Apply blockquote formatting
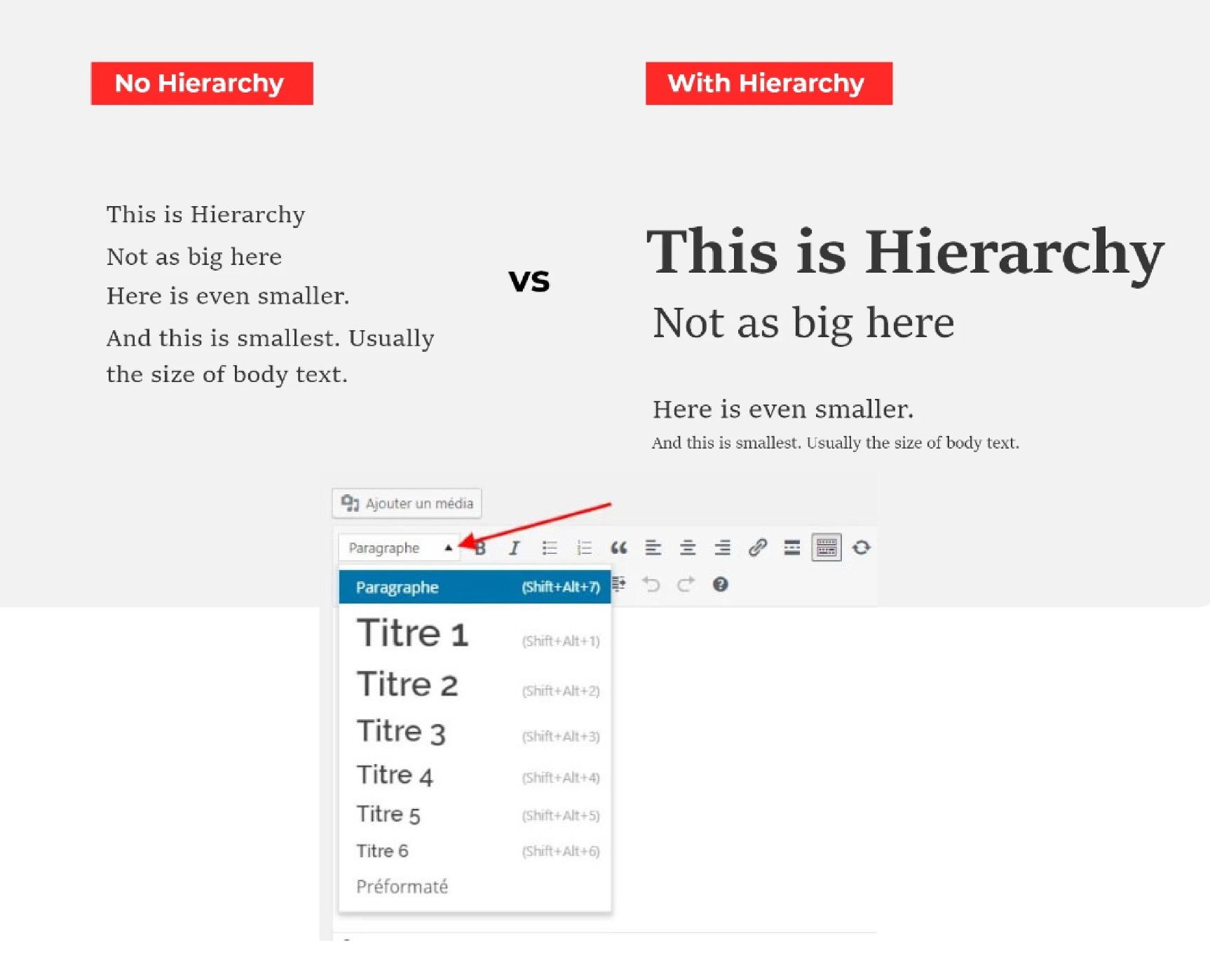 click(618, 547)
